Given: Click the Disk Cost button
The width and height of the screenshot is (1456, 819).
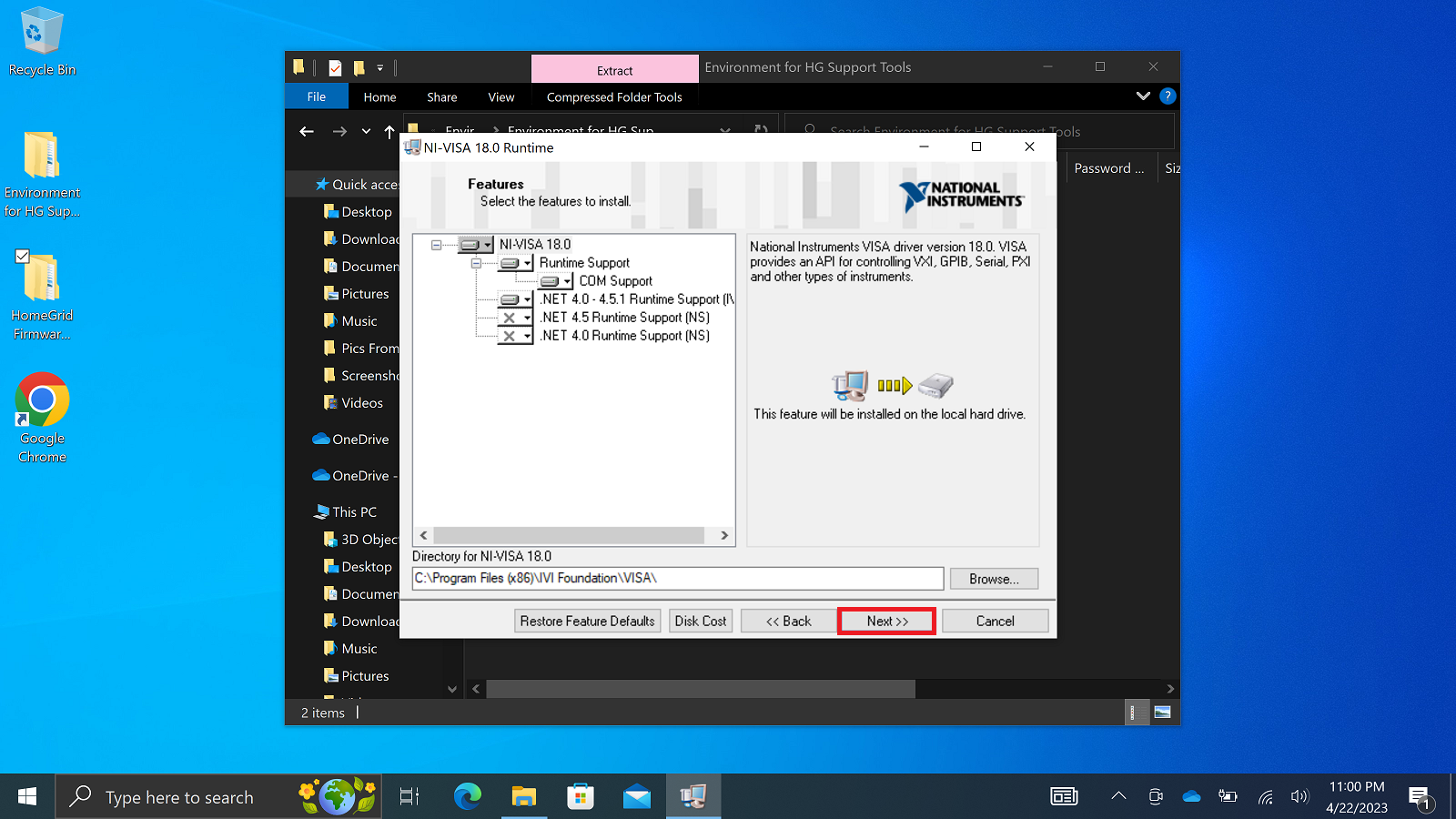Looking at the screenshot, I should pyautogui.click(x=701, y=622).
